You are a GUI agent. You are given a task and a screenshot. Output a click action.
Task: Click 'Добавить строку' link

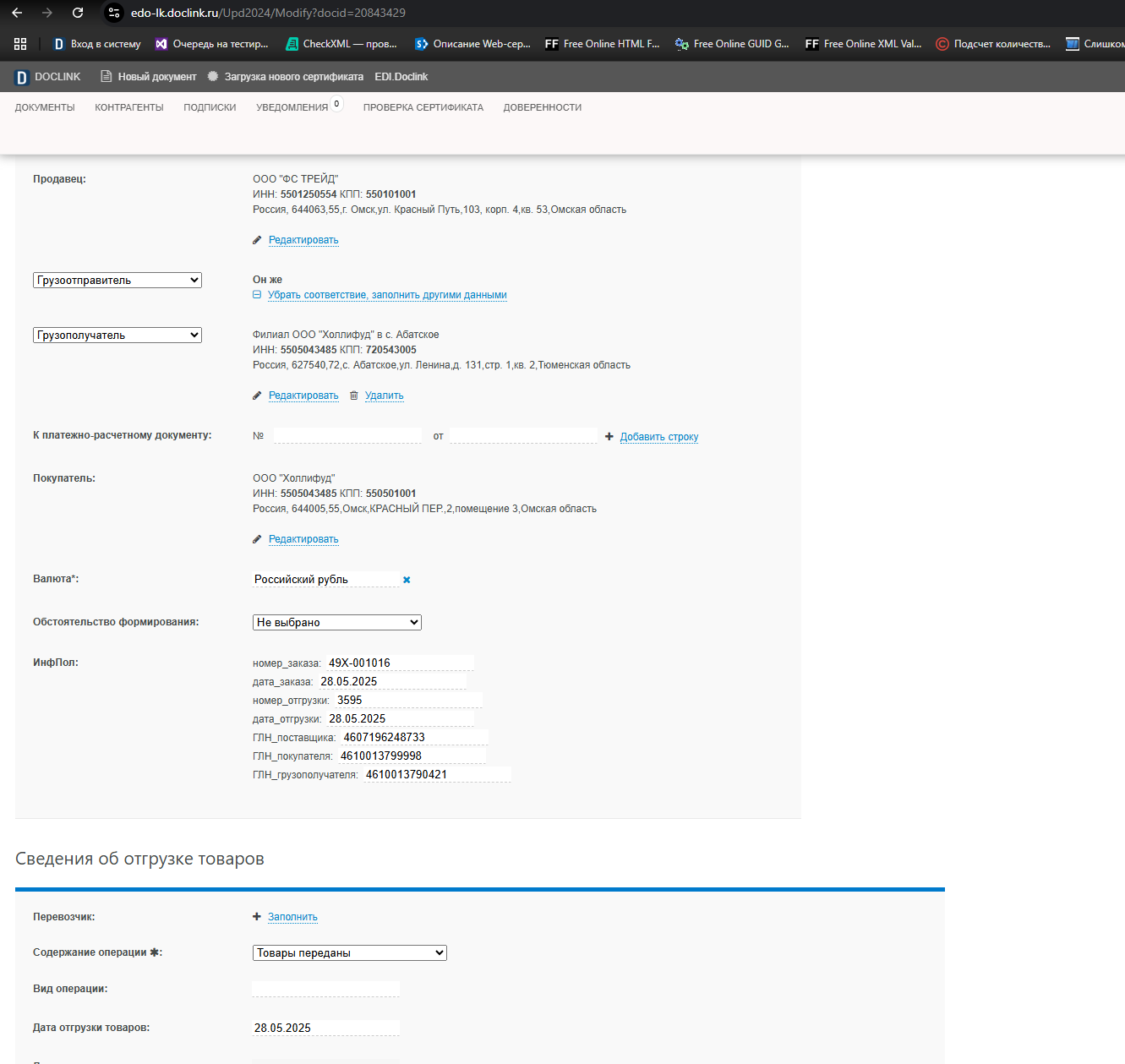pyautogui.click(x=659, y=437)
